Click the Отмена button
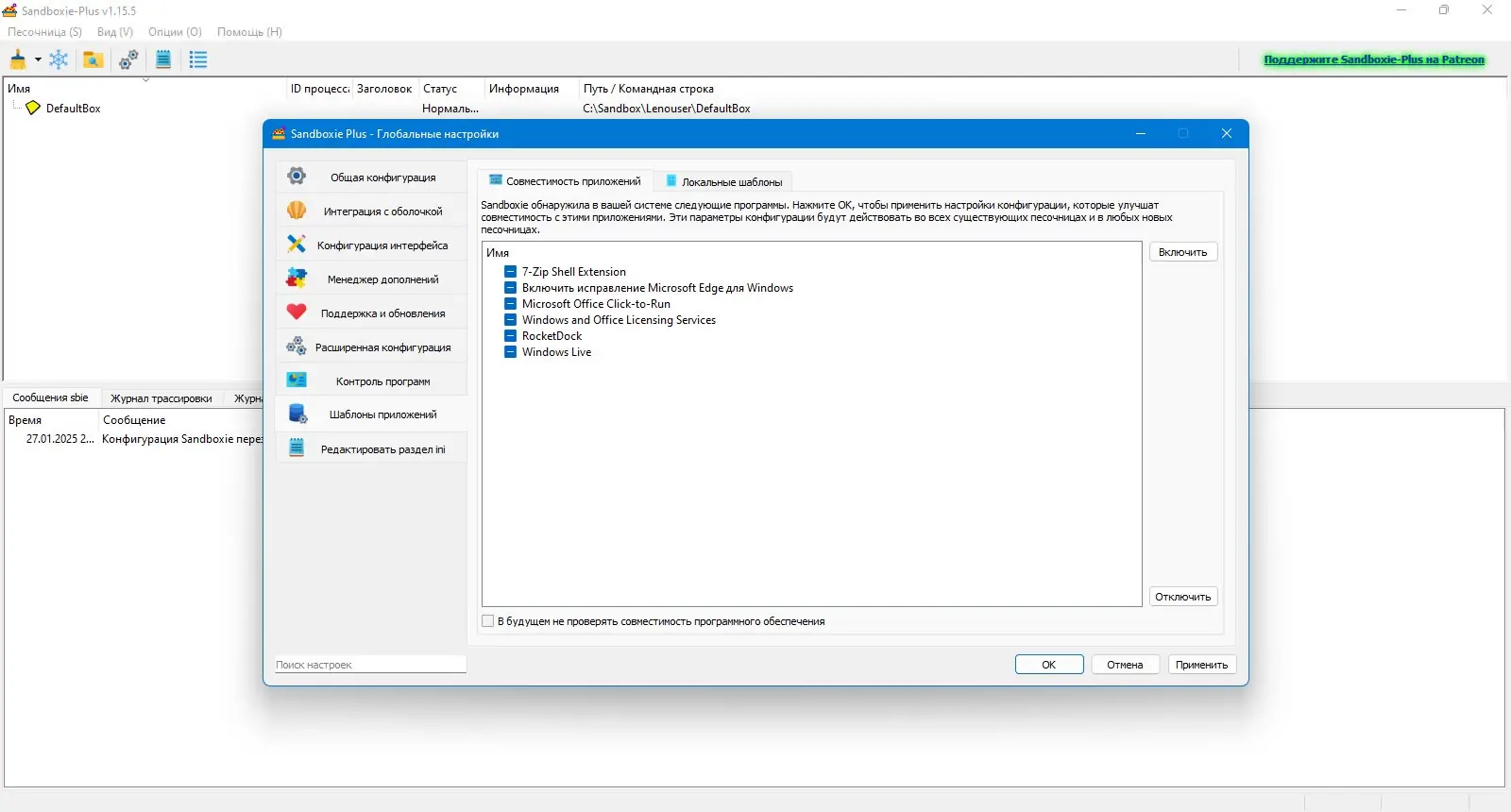Viewport: 1511px width, 812px height. 1126,665
